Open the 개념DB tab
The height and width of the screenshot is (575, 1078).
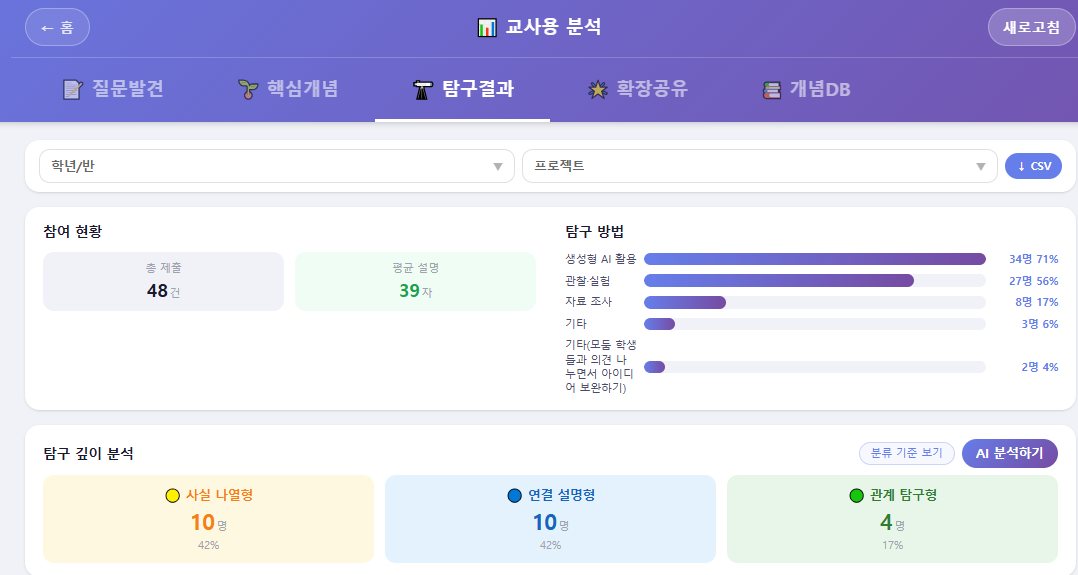click(806, 89)
